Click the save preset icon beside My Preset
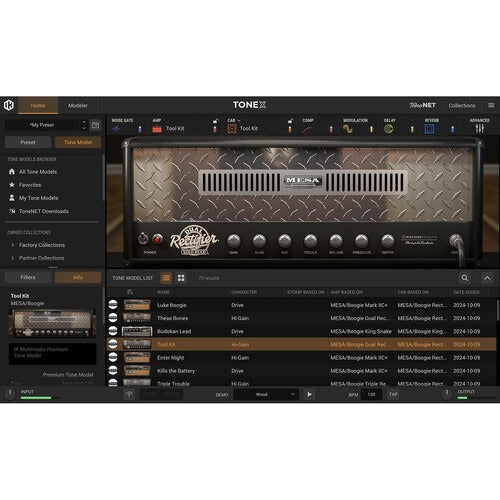This screenshot has height=500, width=500. click(x=96, y=125)
